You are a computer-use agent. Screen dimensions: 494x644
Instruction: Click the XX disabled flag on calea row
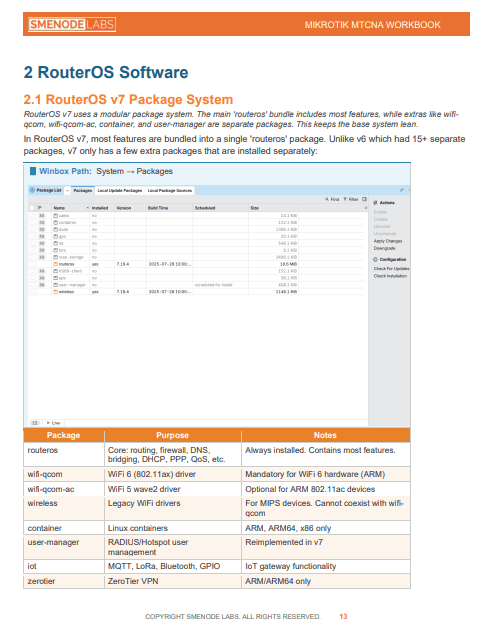pyautogui.click(x=42, y=215)
